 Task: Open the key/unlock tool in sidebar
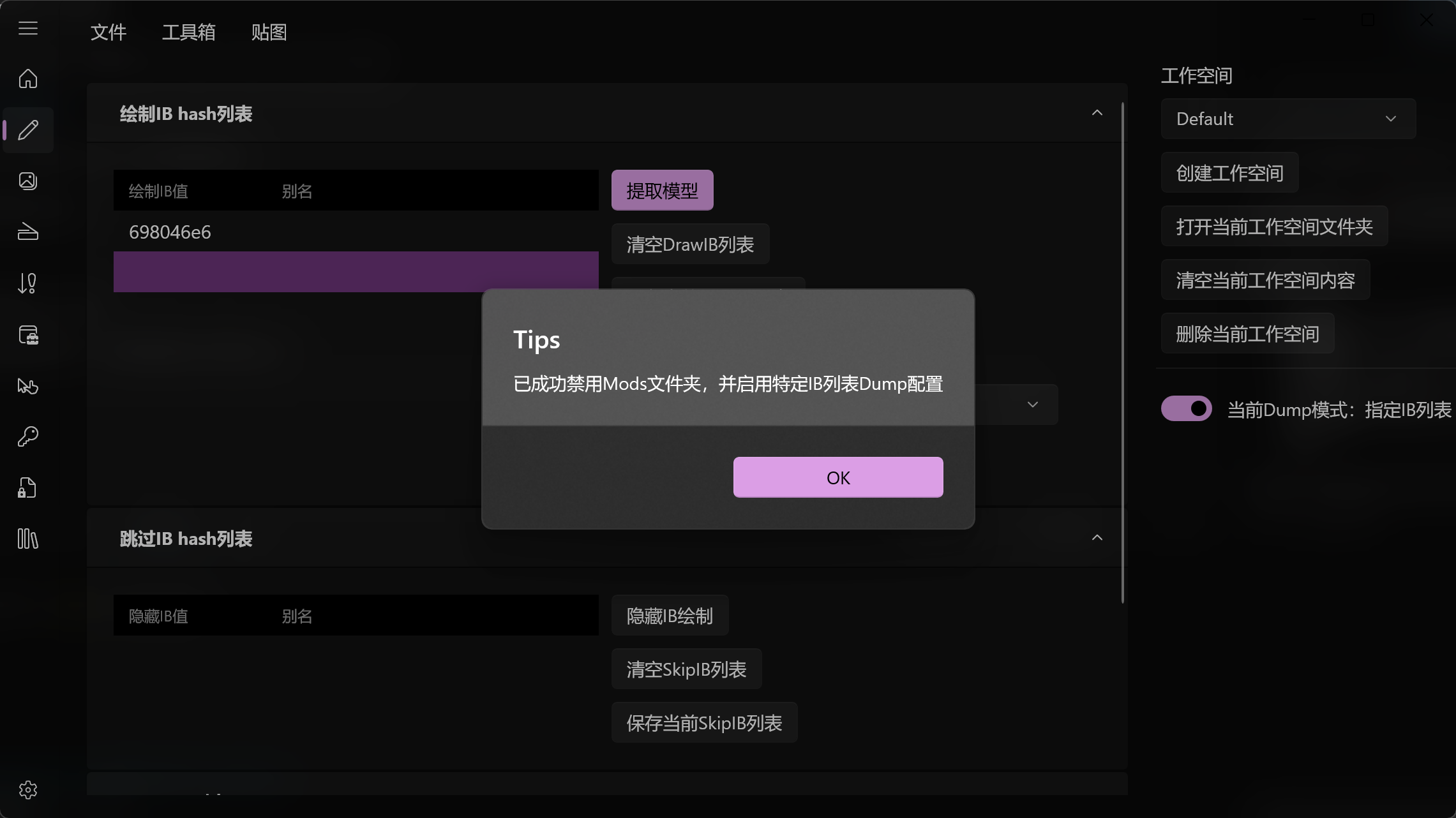point(27,436)
